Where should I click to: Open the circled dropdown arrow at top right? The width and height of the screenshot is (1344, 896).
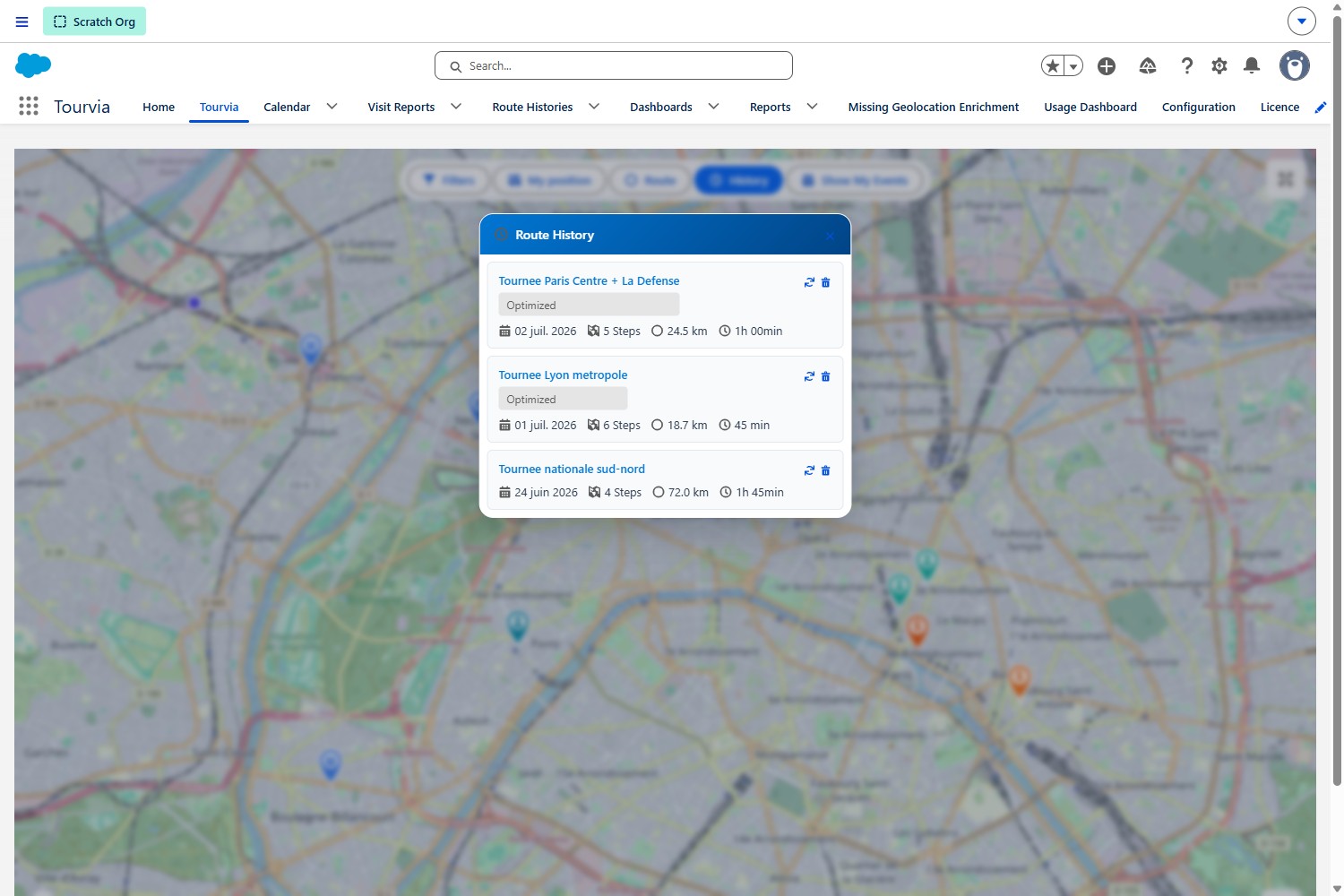(1302, 21)
